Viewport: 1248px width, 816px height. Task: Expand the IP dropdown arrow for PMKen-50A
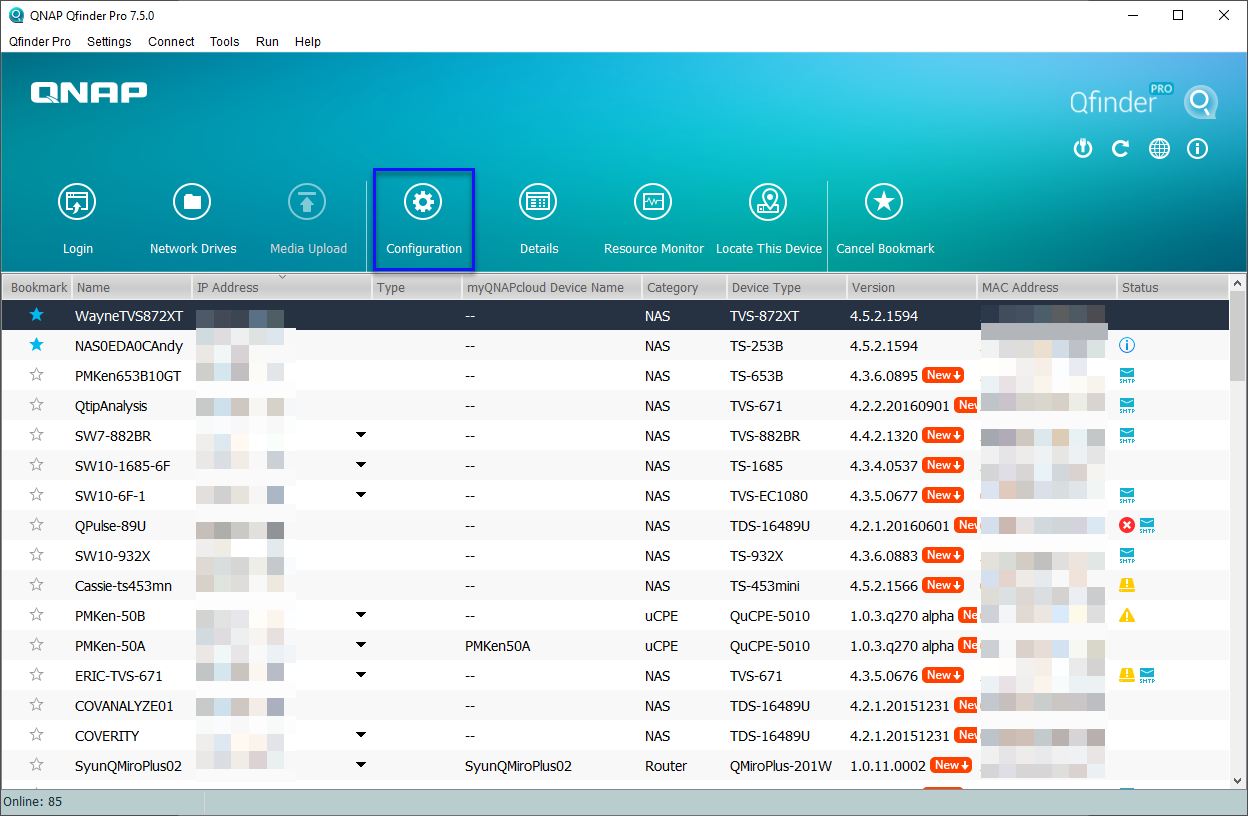click(361, 645)
